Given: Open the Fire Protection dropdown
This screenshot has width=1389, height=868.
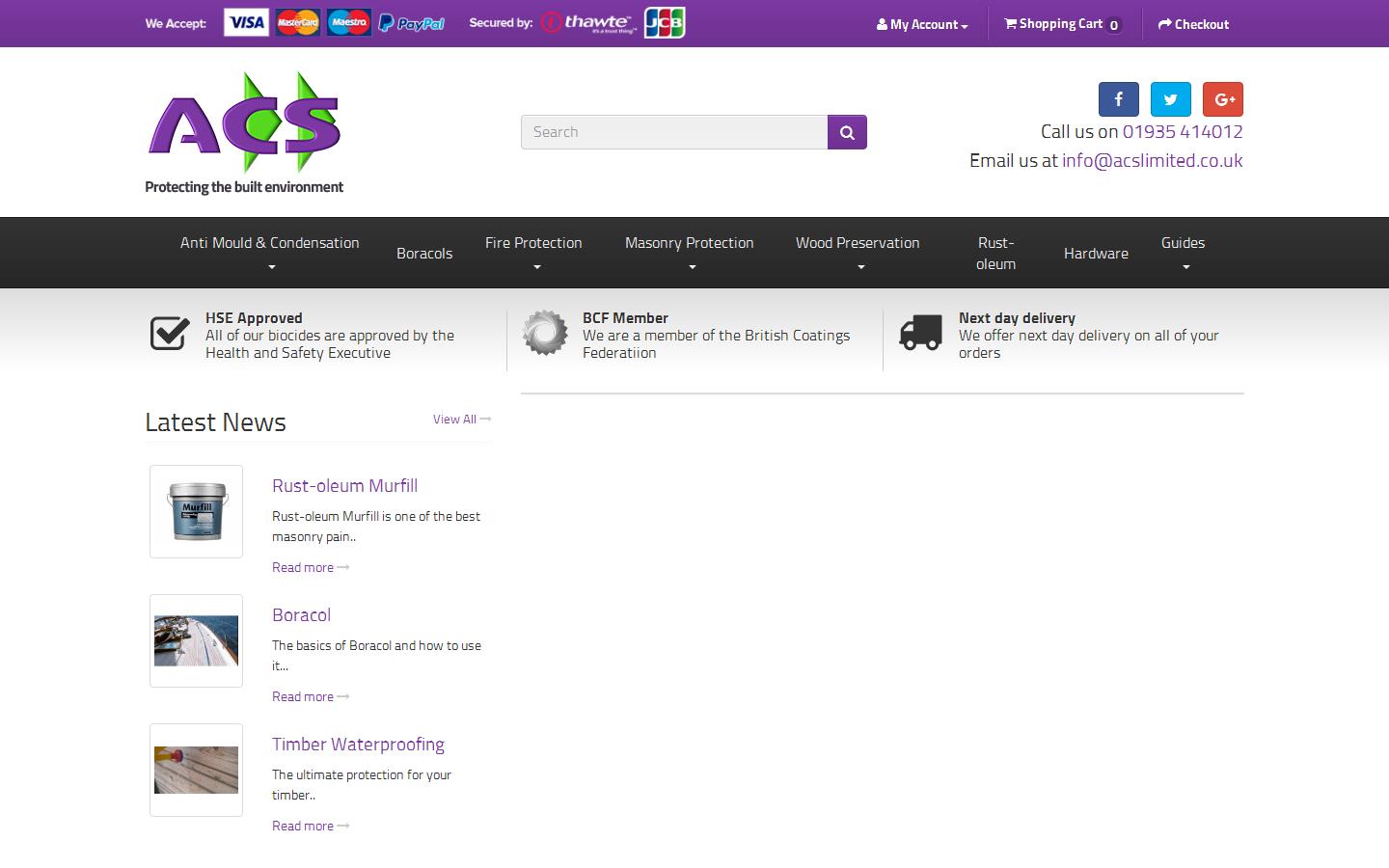Looking at the screenshot, I should [x=533, y=253].
